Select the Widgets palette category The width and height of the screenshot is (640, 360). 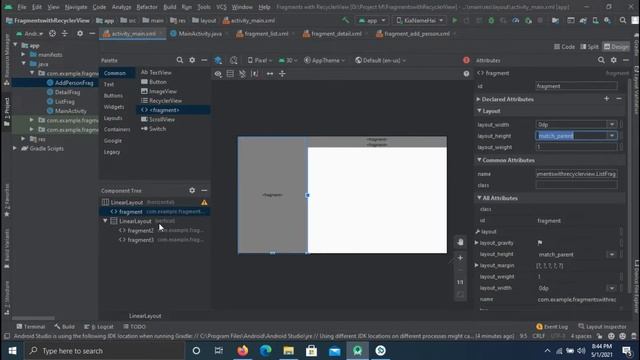[x=114, y=107]
